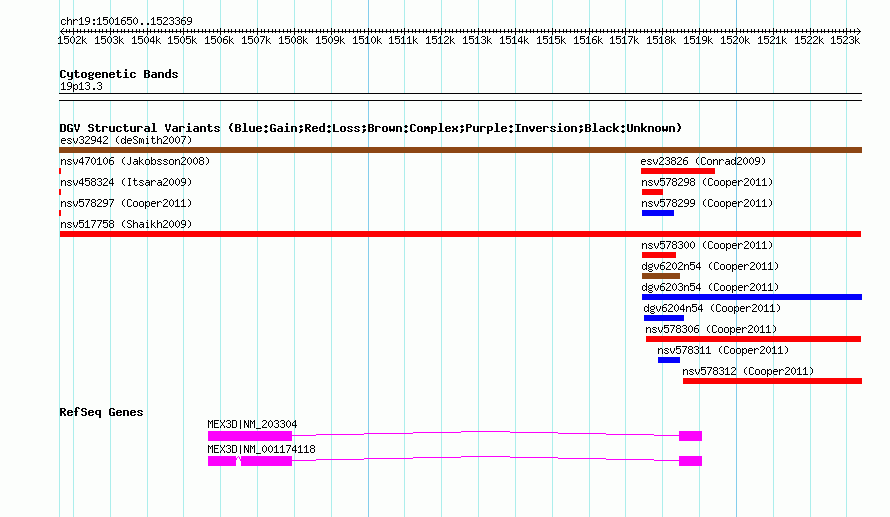Click the dgv6202n54 (Cooper2011) variant label

(710, 266)
